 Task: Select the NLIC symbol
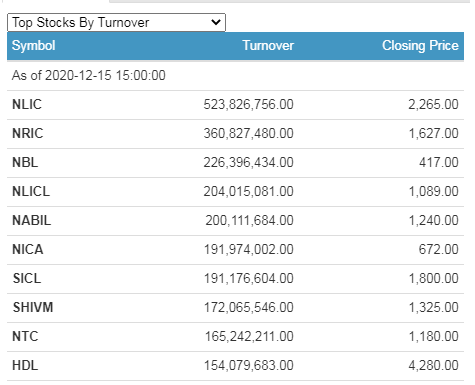point(27,104)
